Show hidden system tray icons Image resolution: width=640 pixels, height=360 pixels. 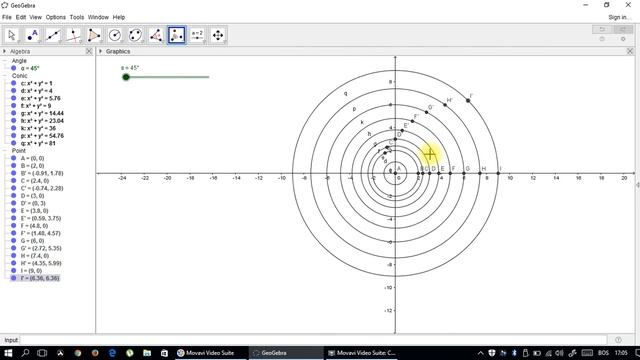(x=480, y=353)
